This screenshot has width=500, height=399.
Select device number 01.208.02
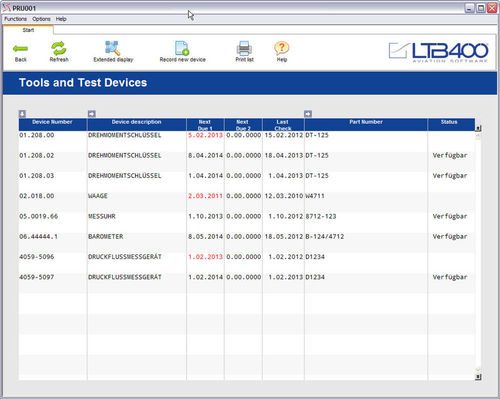tap(37, 155)
